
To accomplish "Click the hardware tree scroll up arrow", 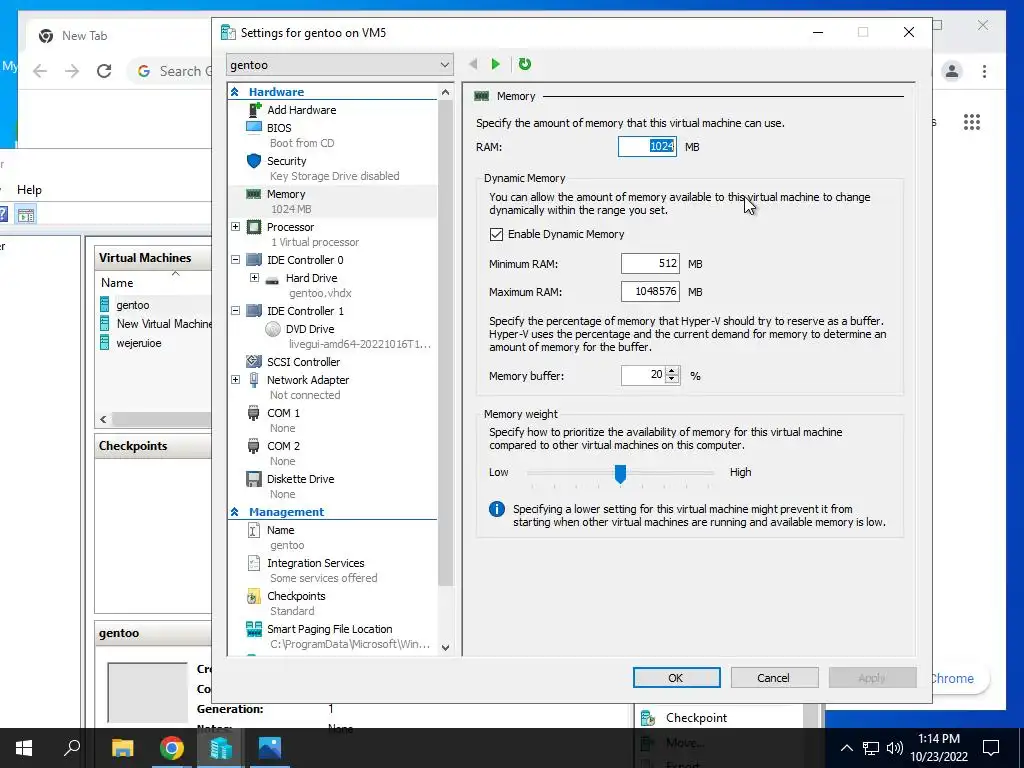I will click(x=445, y=92).
